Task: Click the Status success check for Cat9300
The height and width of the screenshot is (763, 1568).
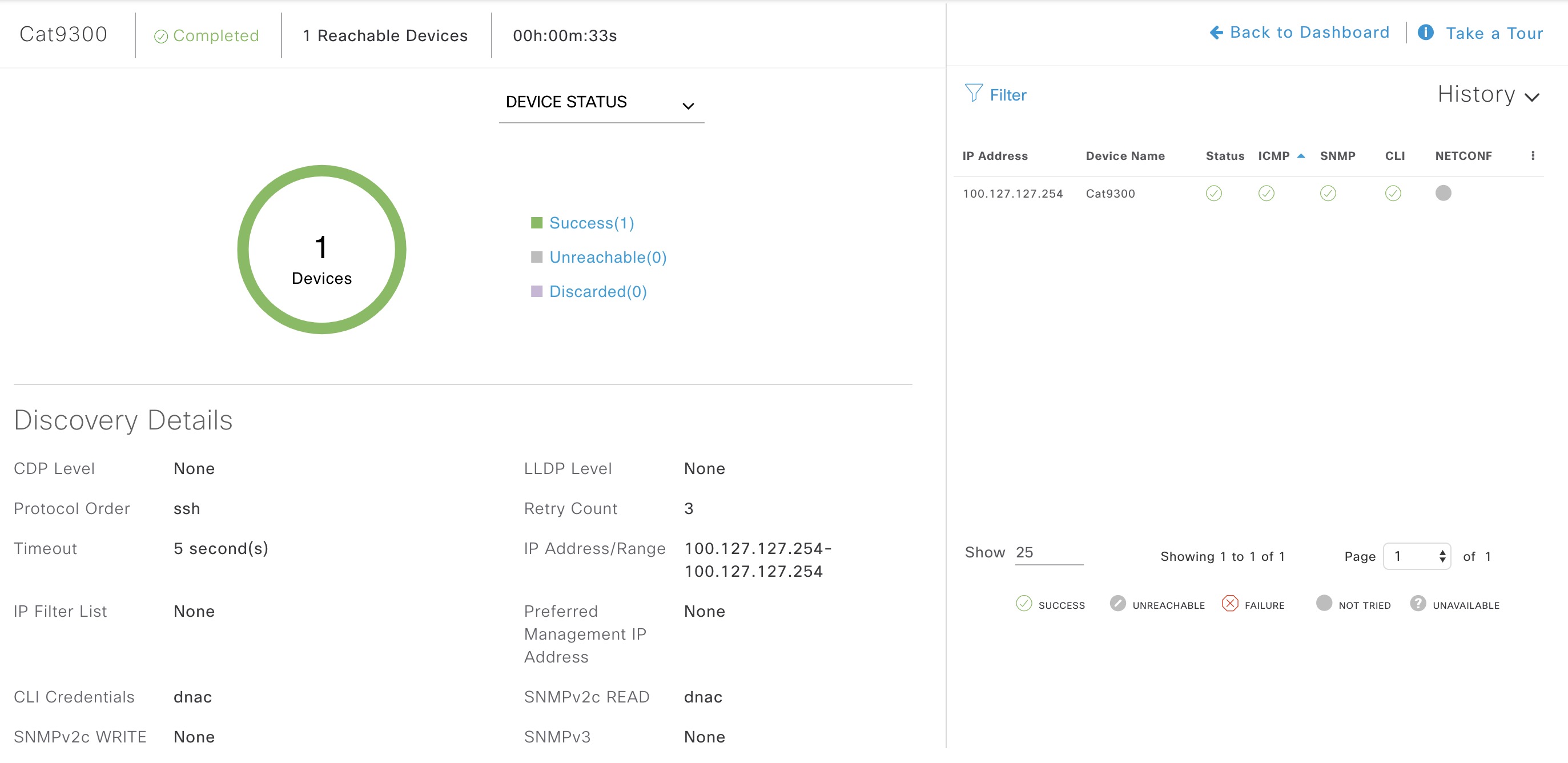Action: 1214,194
